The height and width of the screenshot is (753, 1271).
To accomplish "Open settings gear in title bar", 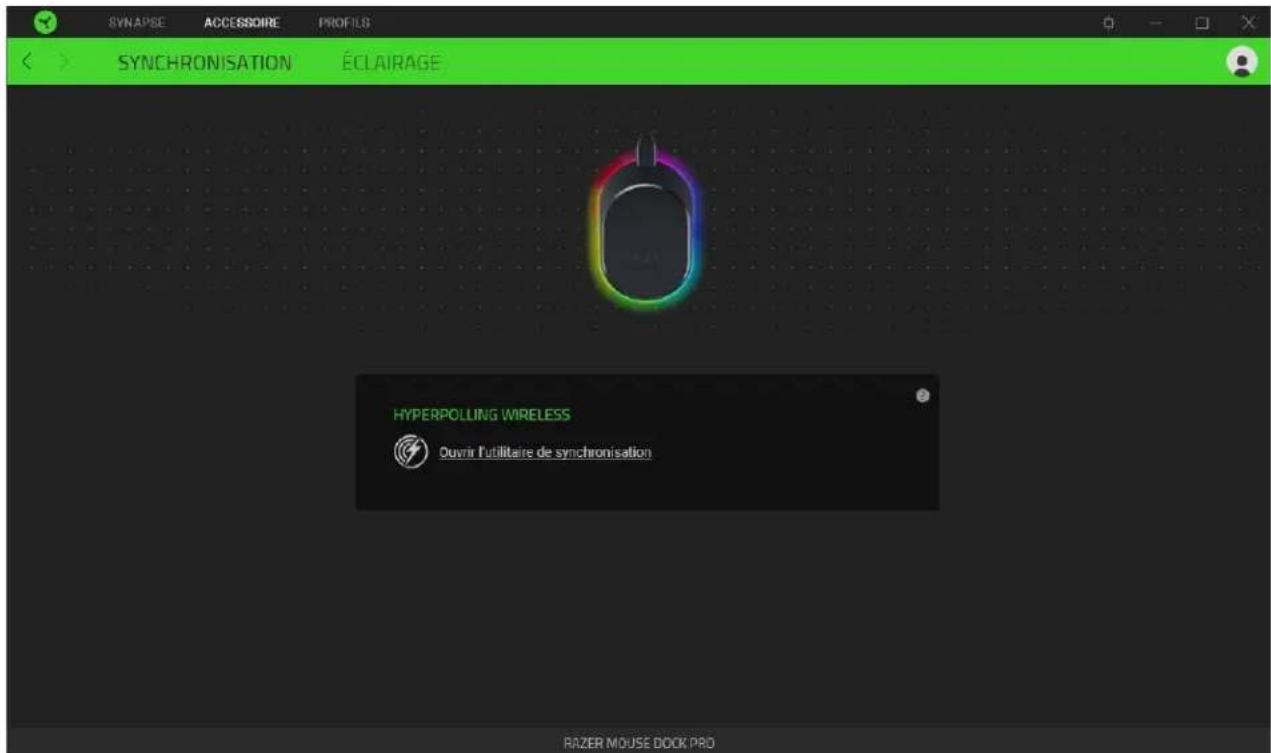I will coord(1109,21).
